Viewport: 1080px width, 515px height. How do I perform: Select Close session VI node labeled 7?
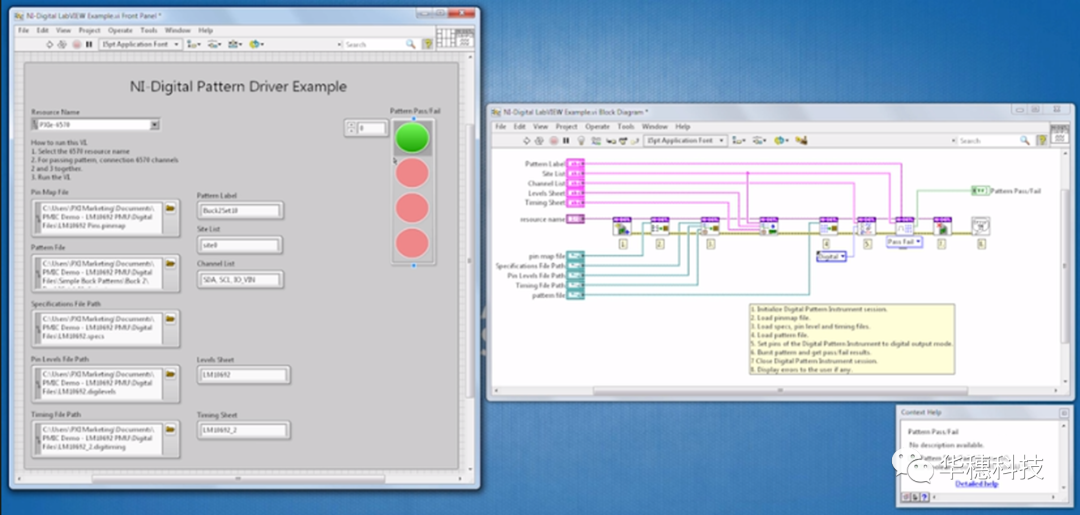pos(942,227)
